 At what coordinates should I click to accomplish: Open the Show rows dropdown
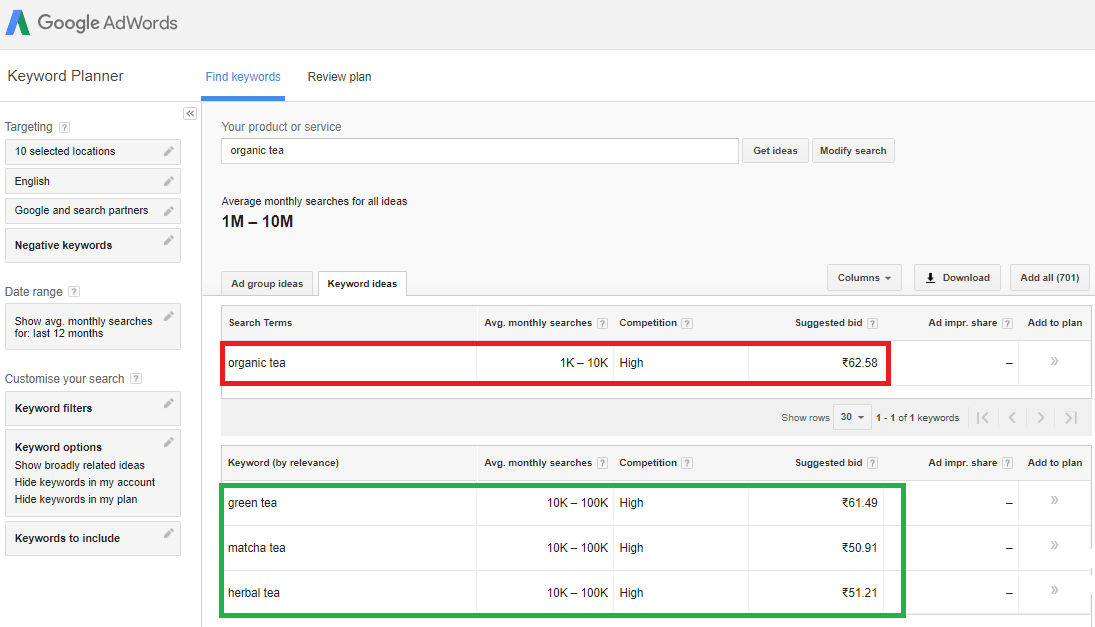coord(852,417)
